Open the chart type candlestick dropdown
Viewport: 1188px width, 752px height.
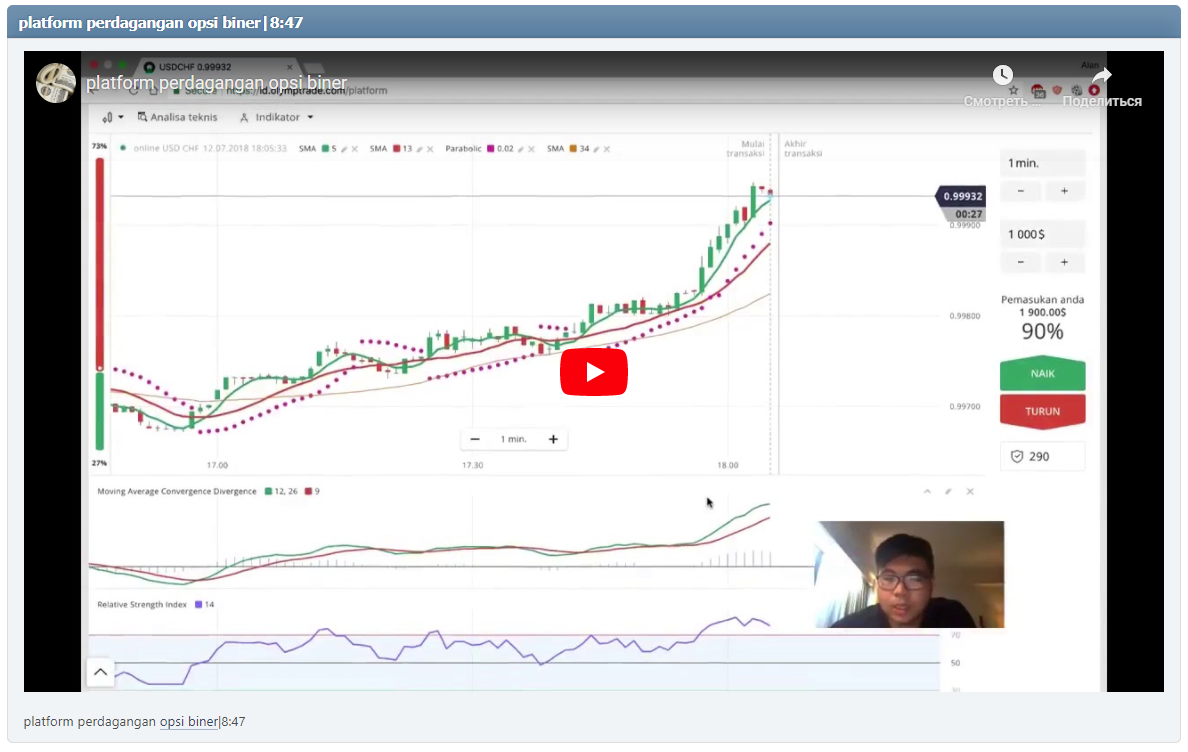pyautogui.click(x=112, y=117)
